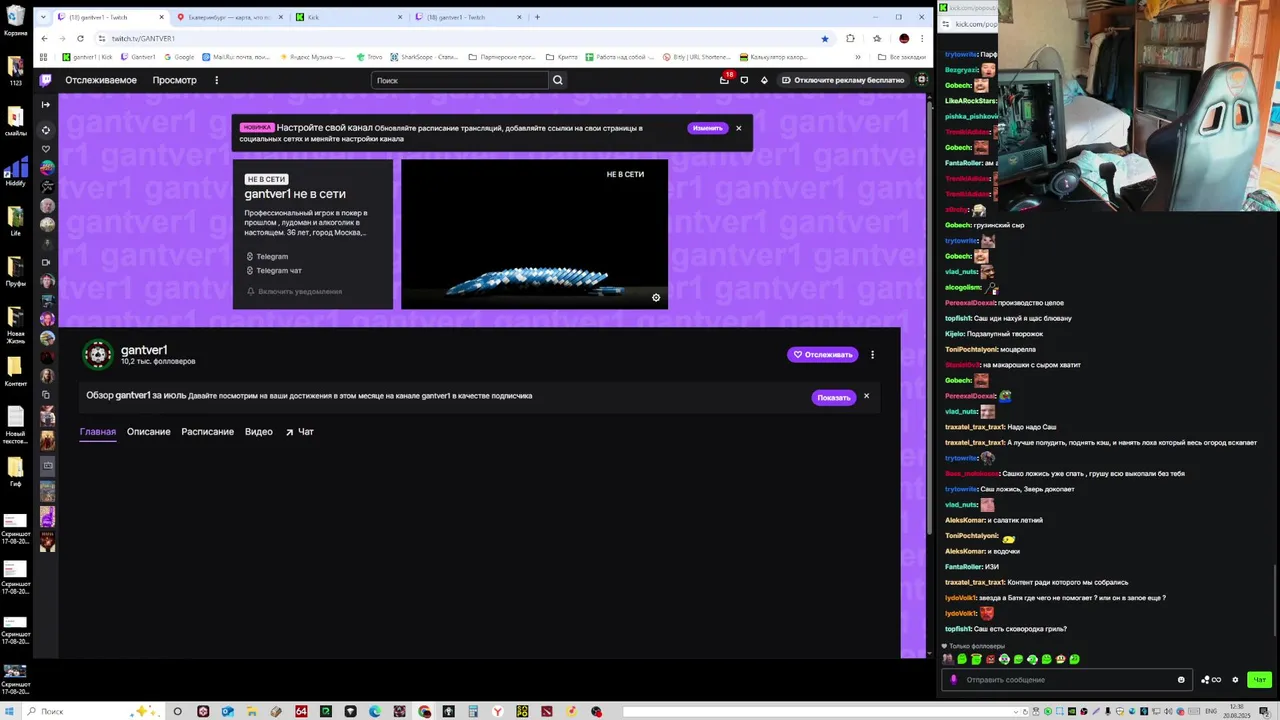Open the Bits crown icon in header

[764, 80]
